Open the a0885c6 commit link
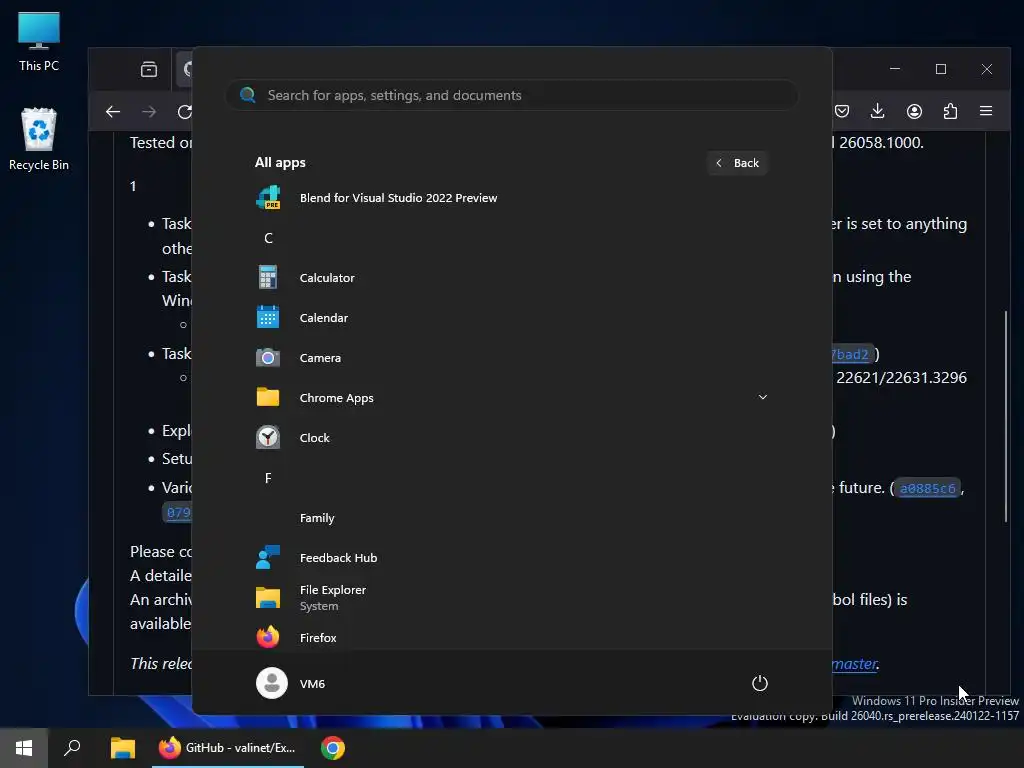The width and height of the screenshot is (1024, 768). click(927, 488)
